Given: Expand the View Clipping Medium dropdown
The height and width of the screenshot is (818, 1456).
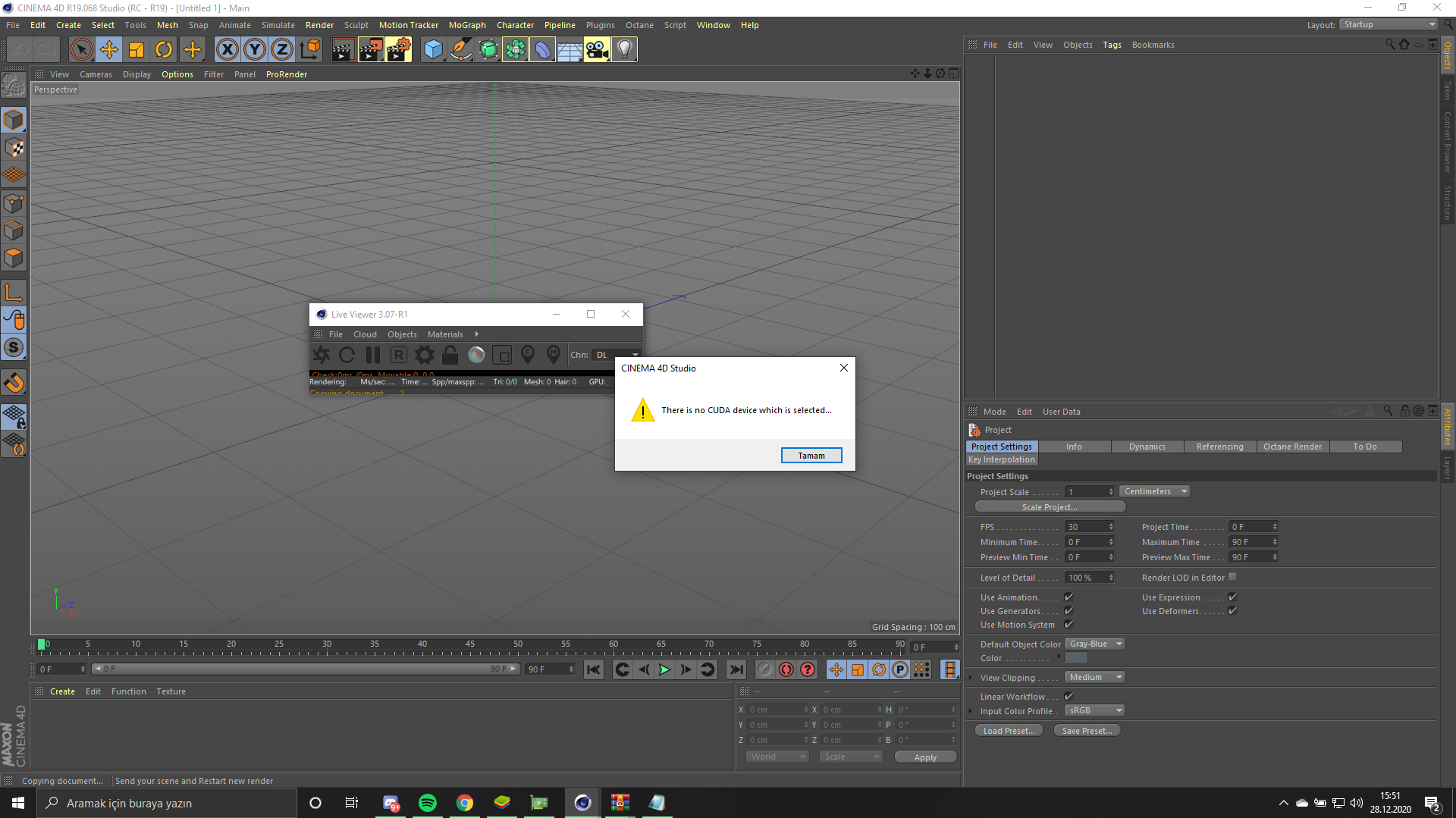Looking at the screenshot, I should (1095, 677).
